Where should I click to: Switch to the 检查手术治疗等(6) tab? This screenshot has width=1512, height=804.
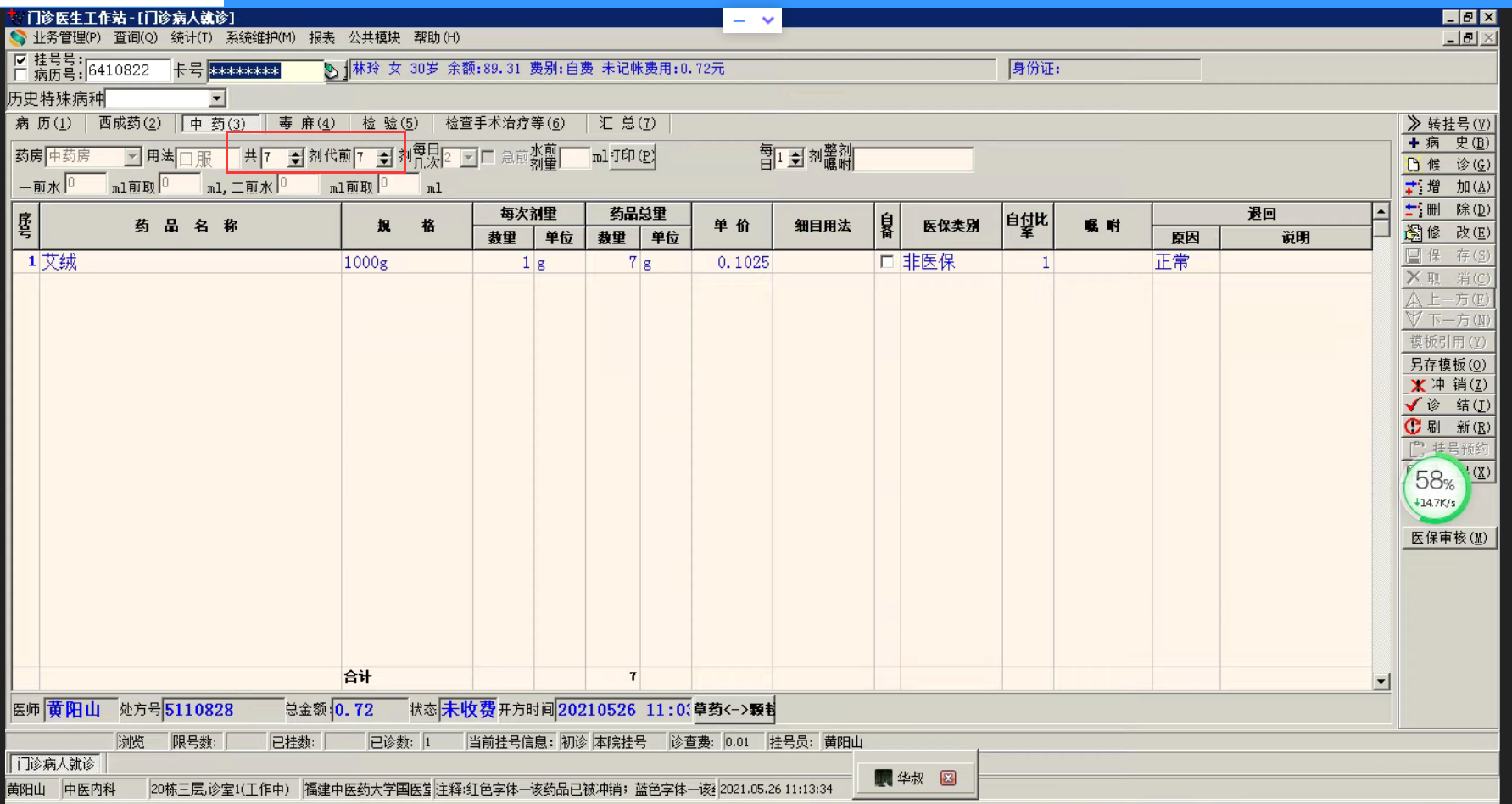click(x=505, y=123)
